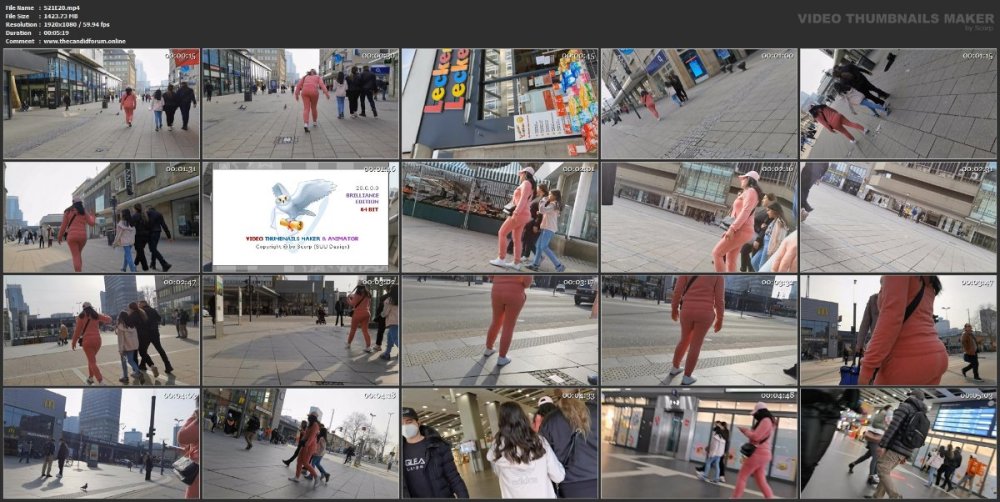Select the empty plaza frame at 00:02:32

[x=899, y=217]
